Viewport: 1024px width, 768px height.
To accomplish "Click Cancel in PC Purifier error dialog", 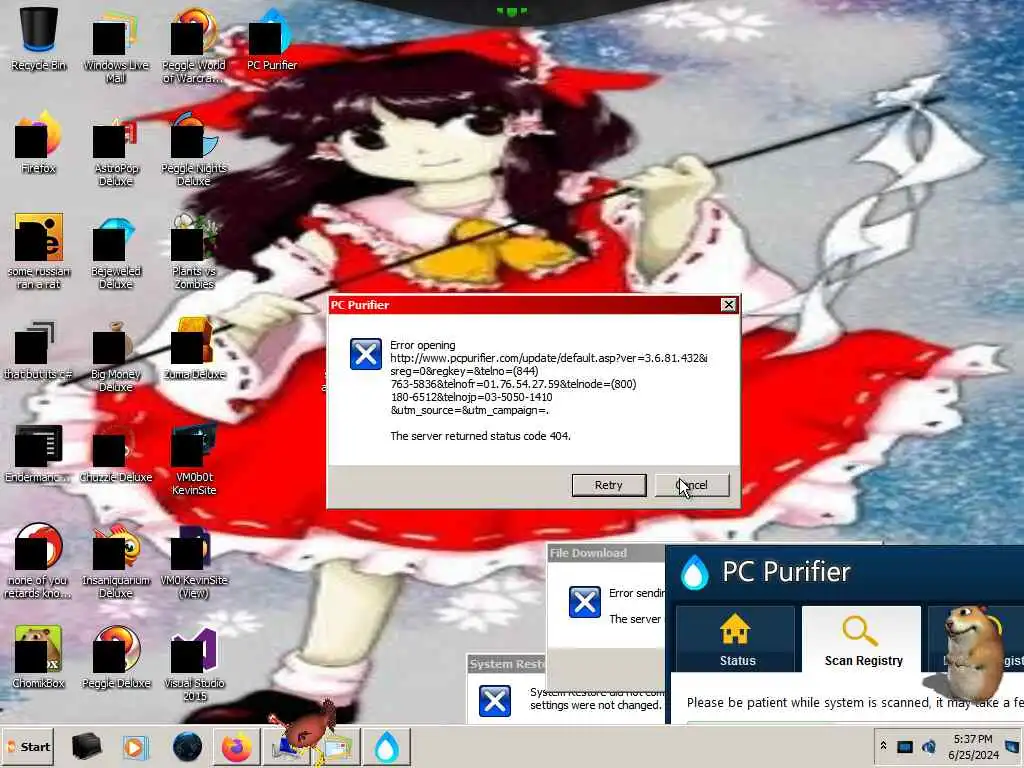I will [692, 485].
